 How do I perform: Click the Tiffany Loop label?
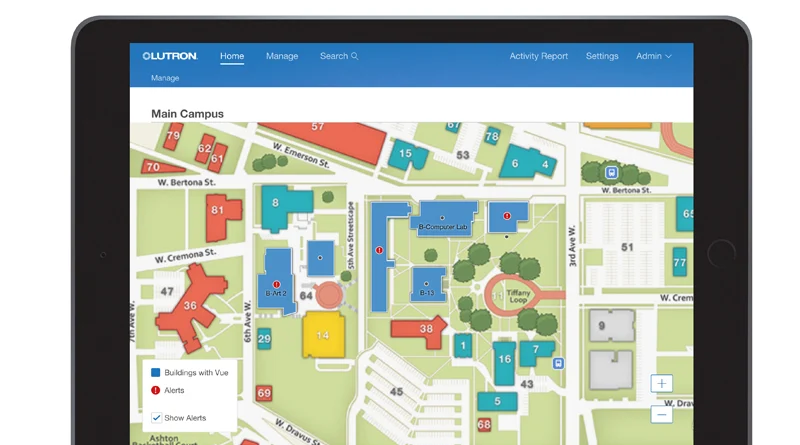coord(518,296)
